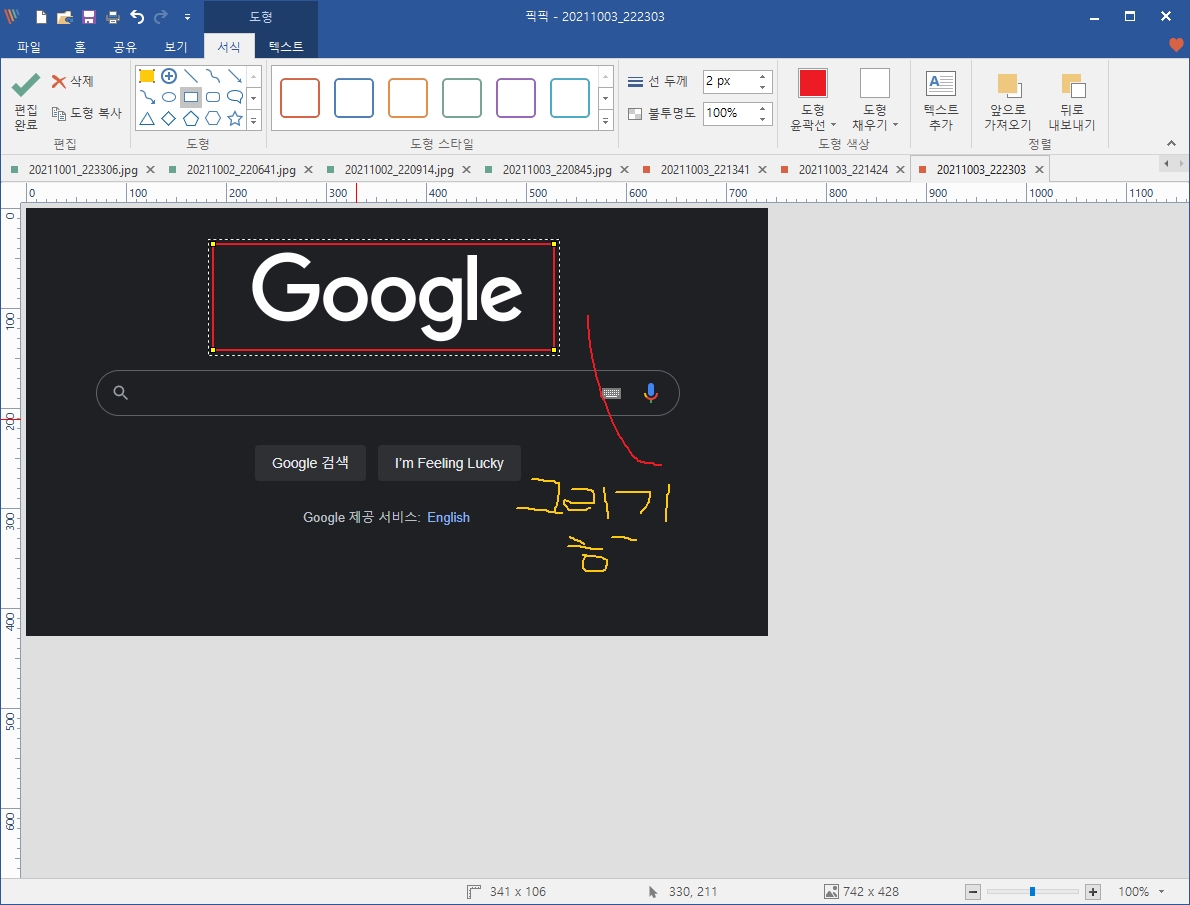Click the 삭제 delete button
This screenshot has height=905, width=1190.
point(72,82)
